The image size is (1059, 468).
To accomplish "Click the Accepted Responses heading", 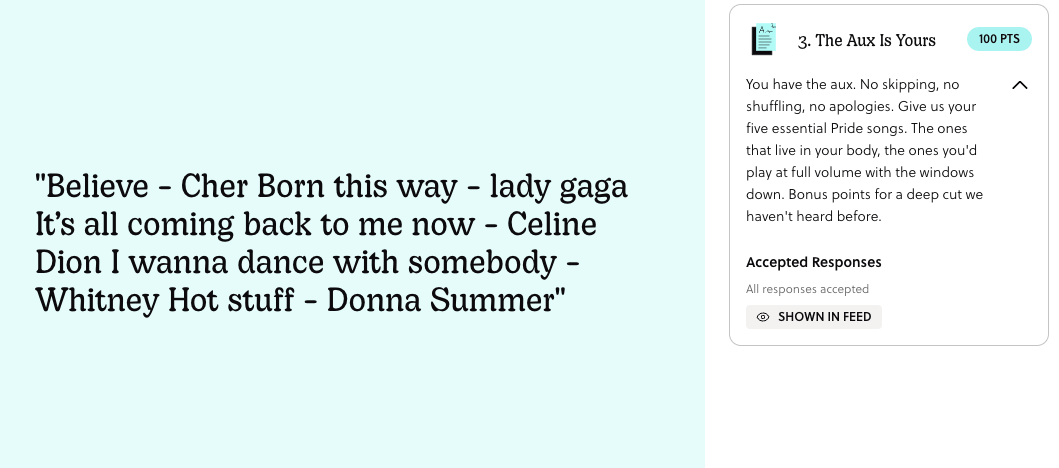I will click(814, 262).
